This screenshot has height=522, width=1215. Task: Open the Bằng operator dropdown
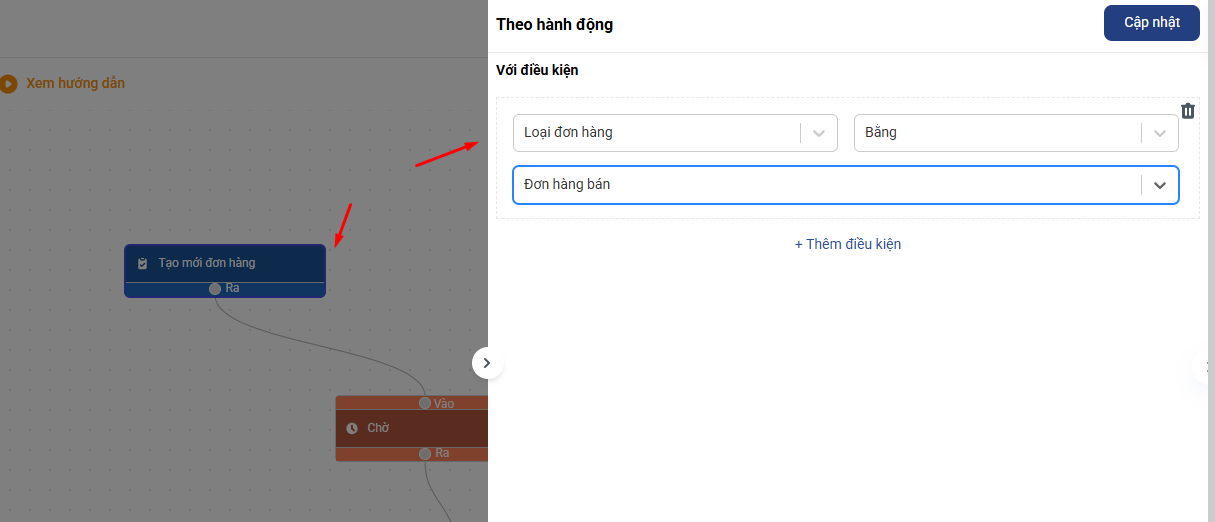coord(1016,132)
